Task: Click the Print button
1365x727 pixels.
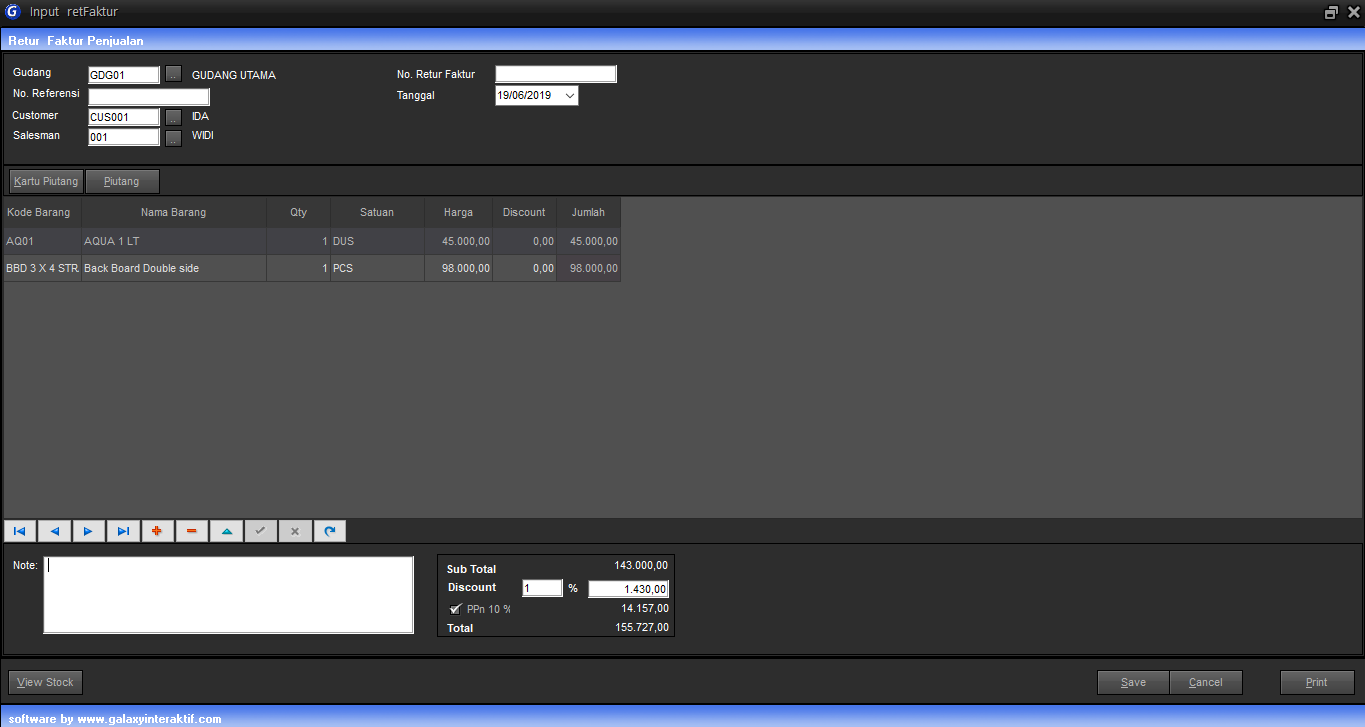Action: [1317, 683]
